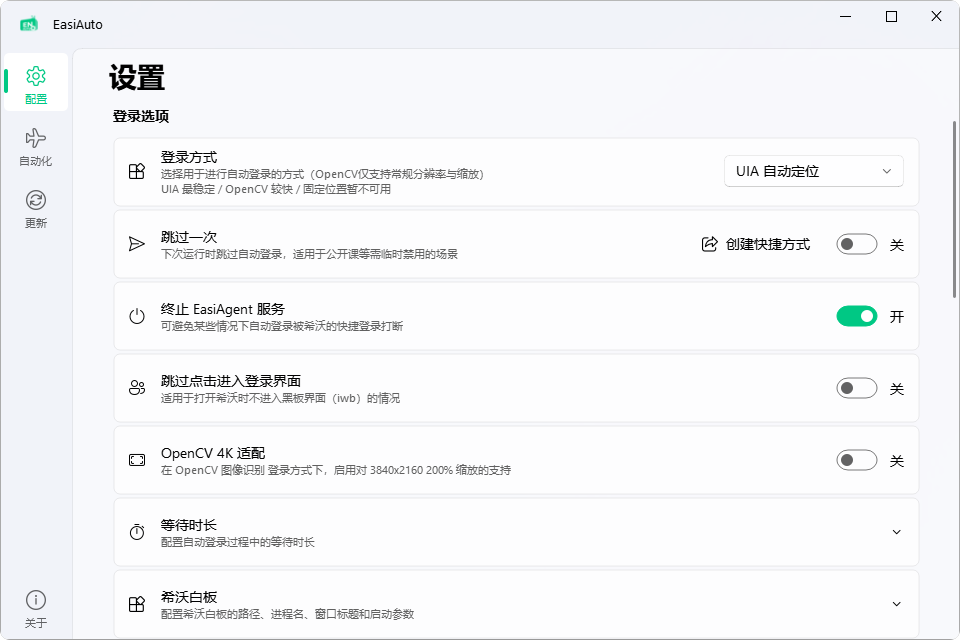
Task: Open the UIA 自动定位 login method dropdown
Action: click(813, 171)
